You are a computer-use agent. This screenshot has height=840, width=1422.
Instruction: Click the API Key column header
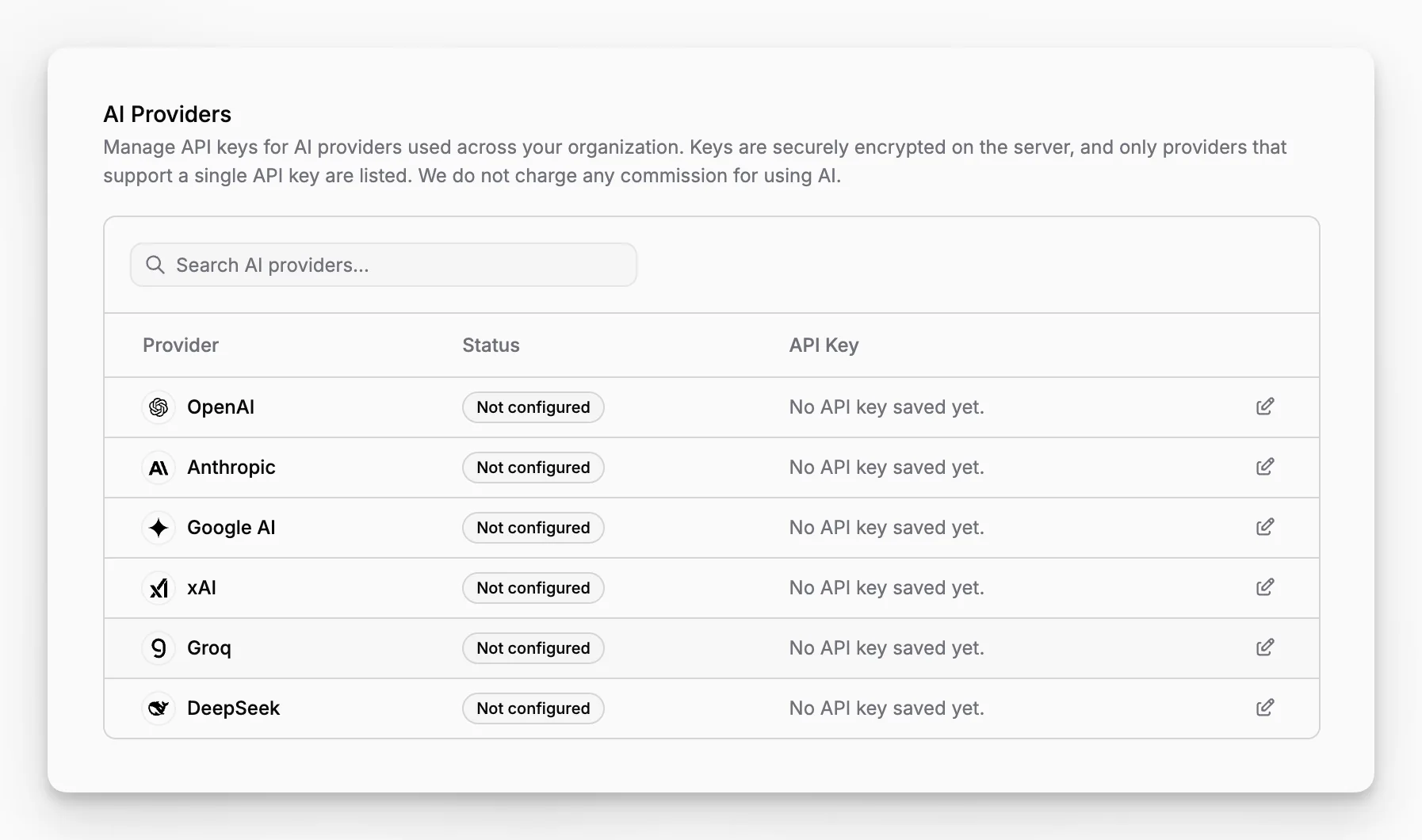coord(824,346)
